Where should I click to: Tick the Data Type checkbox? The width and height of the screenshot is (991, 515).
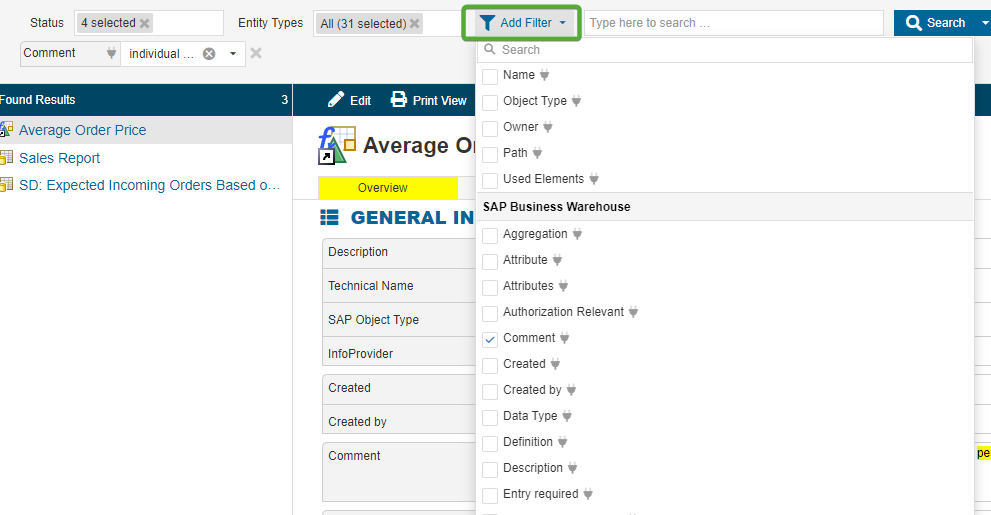pyautogui.click(x=490, y=417)
